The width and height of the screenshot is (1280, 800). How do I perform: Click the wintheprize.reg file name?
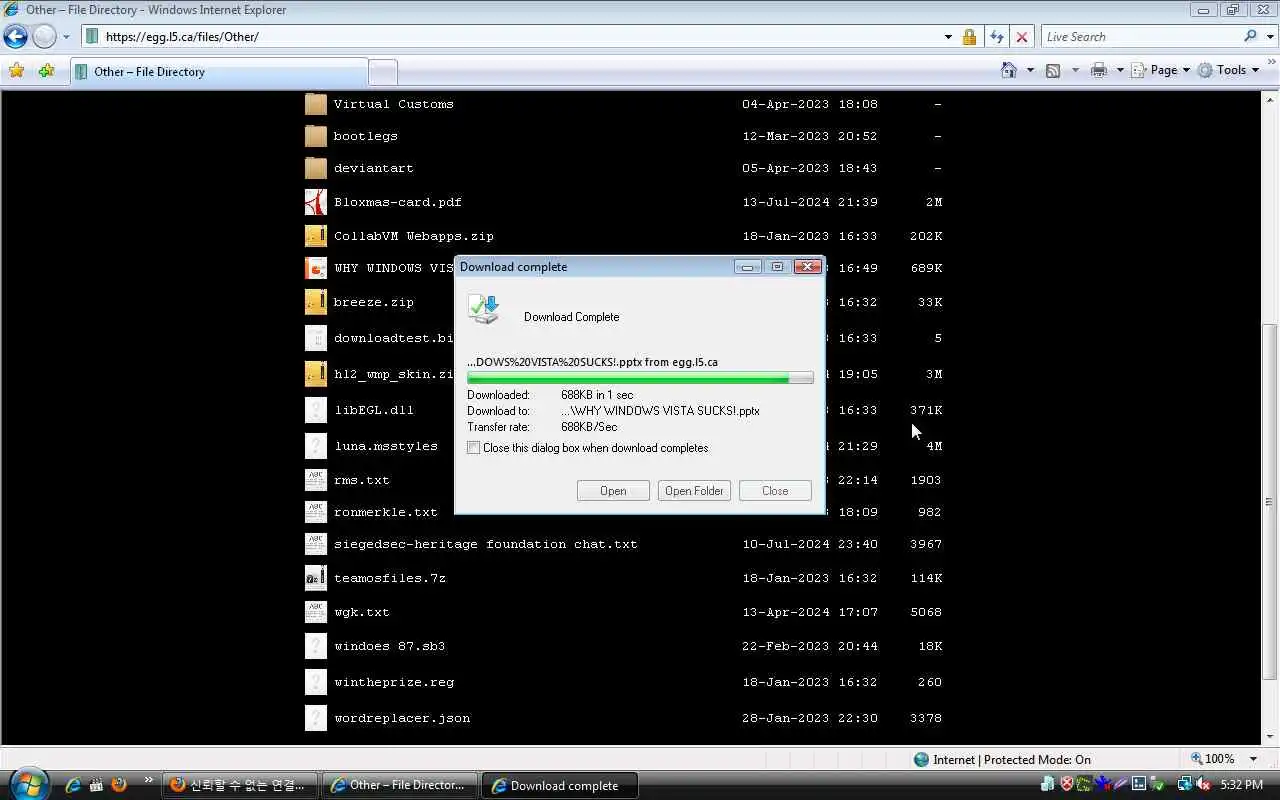pyautogui.click(x=393, y=682)
